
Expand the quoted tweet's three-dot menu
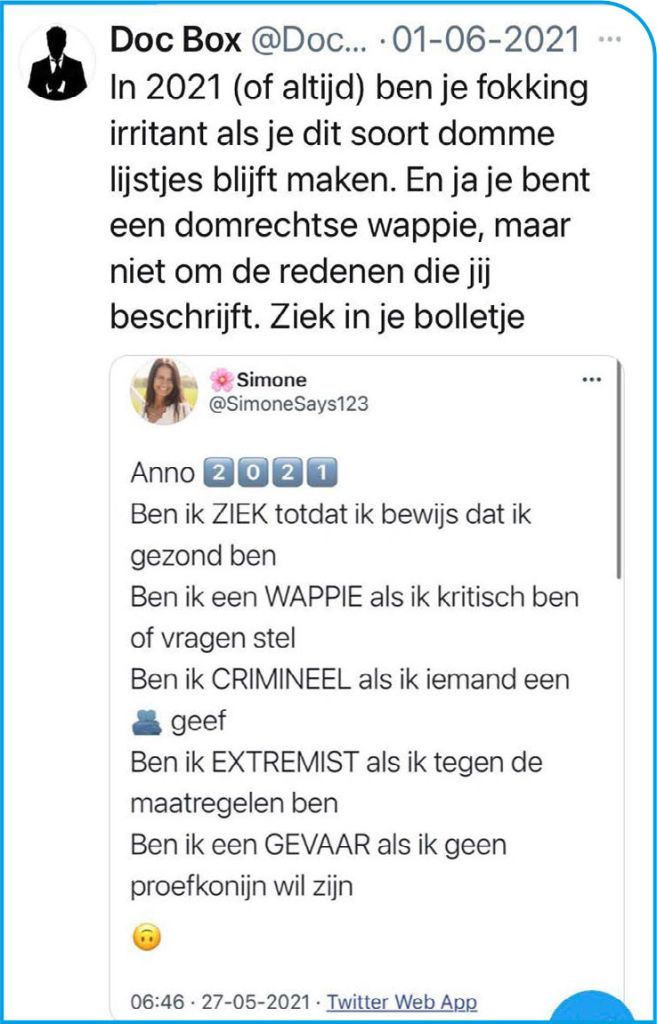click(x=591, y=380)
